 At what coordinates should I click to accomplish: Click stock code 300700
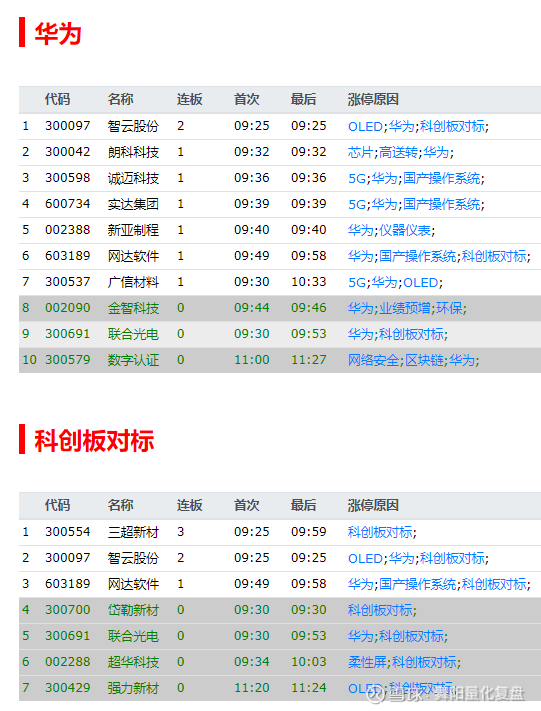pos(68,609)
